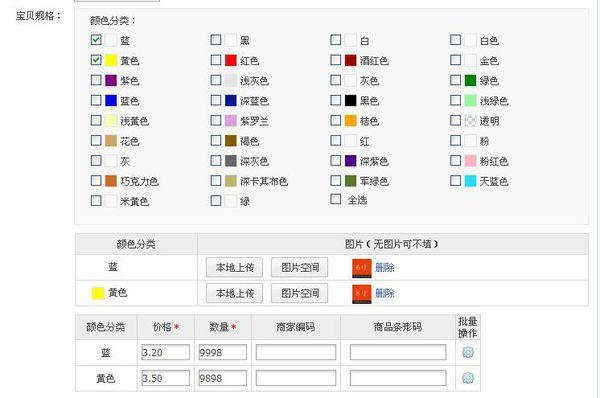
Task: Check the 褐色 checkbox
Action: pos(216,140)
